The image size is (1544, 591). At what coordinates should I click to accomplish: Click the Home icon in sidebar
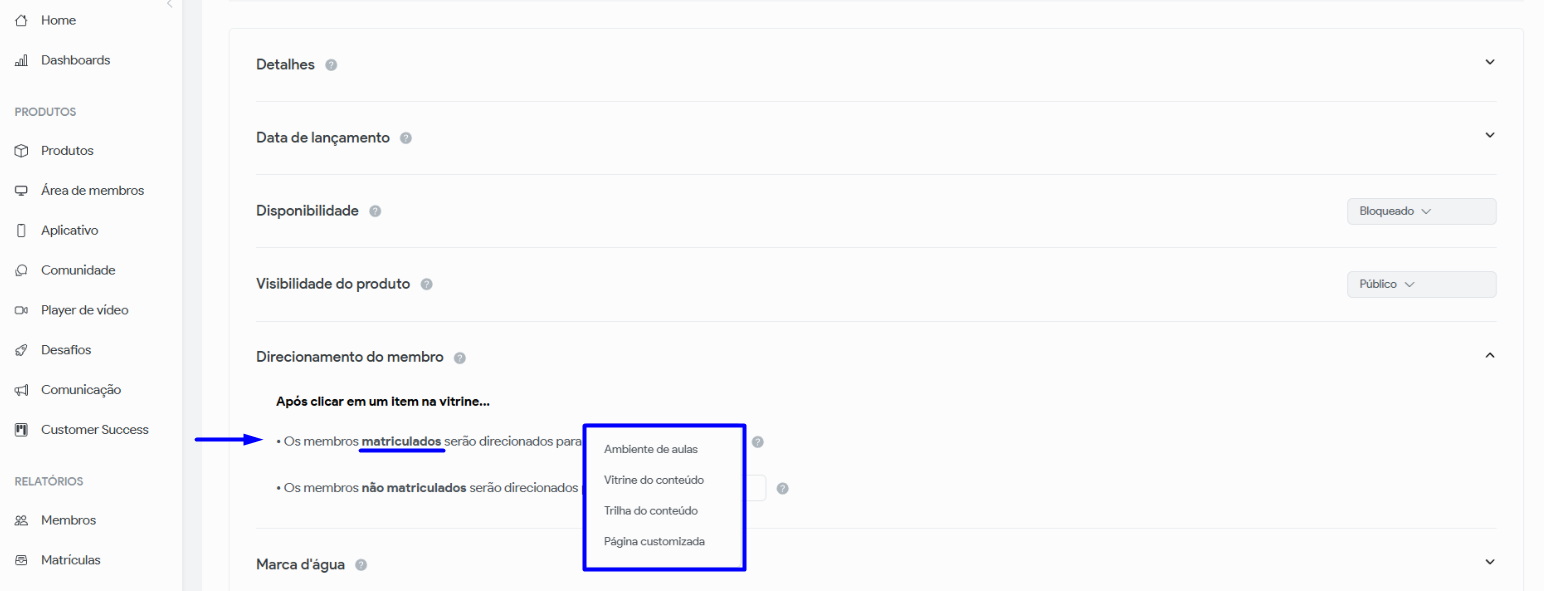point(21,20)
